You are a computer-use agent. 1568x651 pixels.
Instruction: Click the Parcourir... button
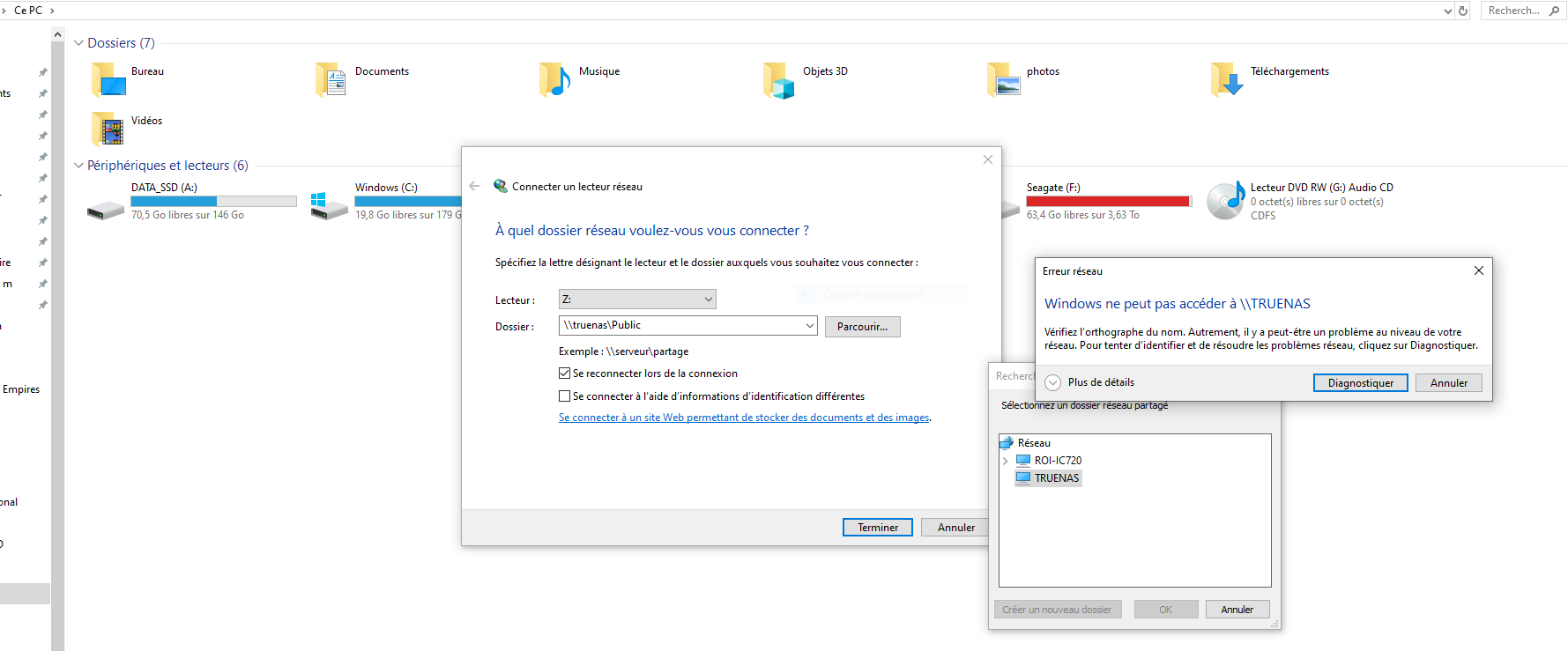tap(862, 327)
